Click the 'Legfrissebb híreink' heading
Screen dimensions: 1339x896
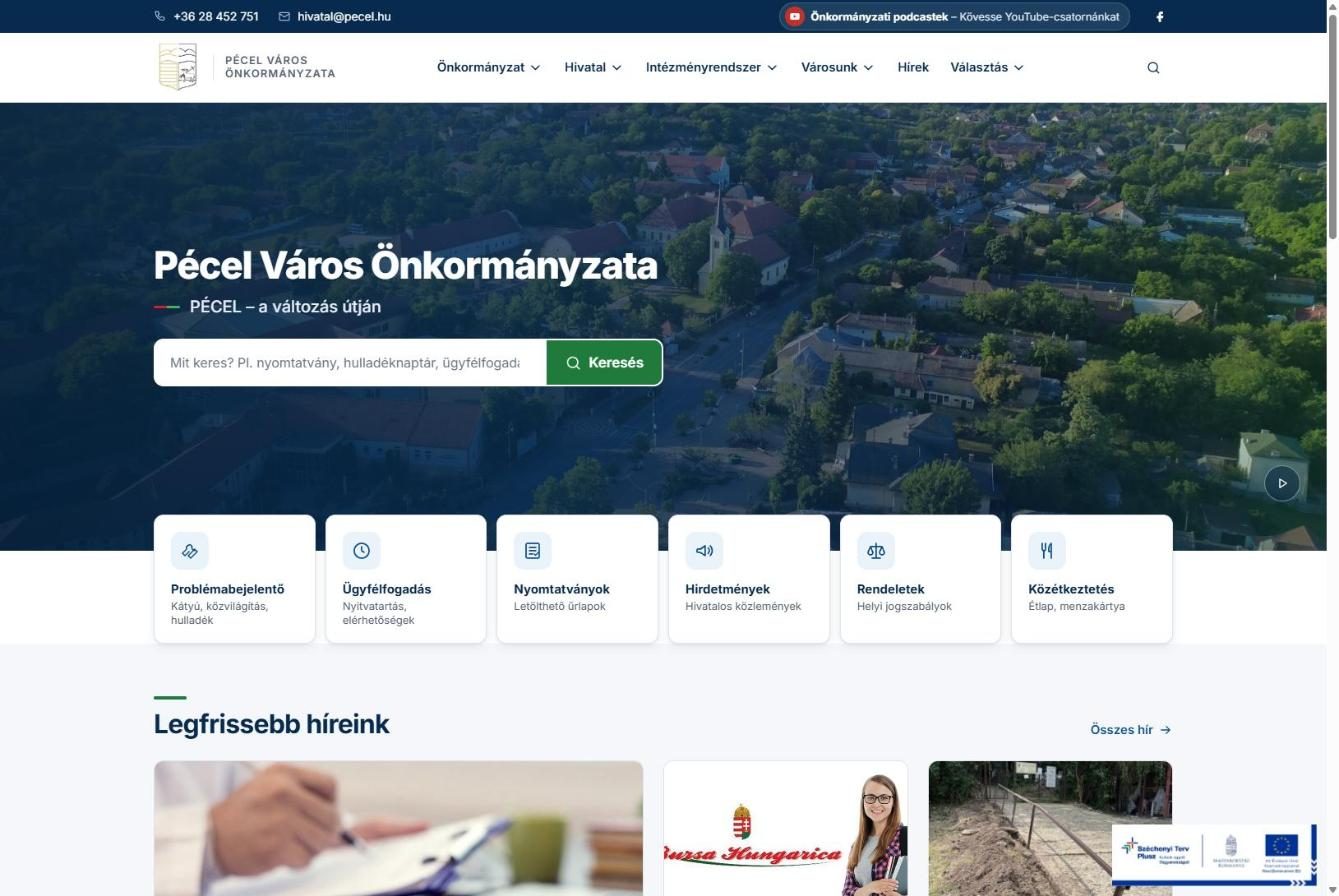[272, 724]
